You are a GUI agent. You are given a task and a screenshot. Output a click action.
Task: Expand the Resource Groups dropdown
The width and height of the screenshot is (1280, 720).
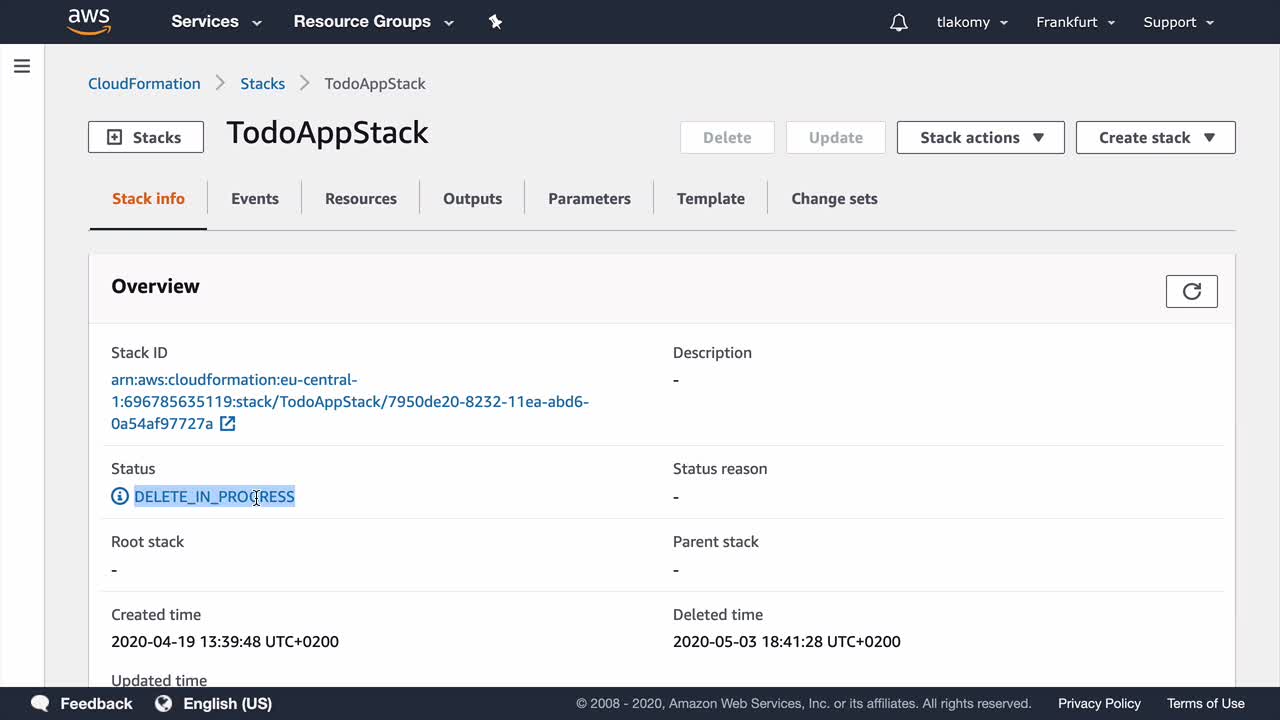(372, 22)
